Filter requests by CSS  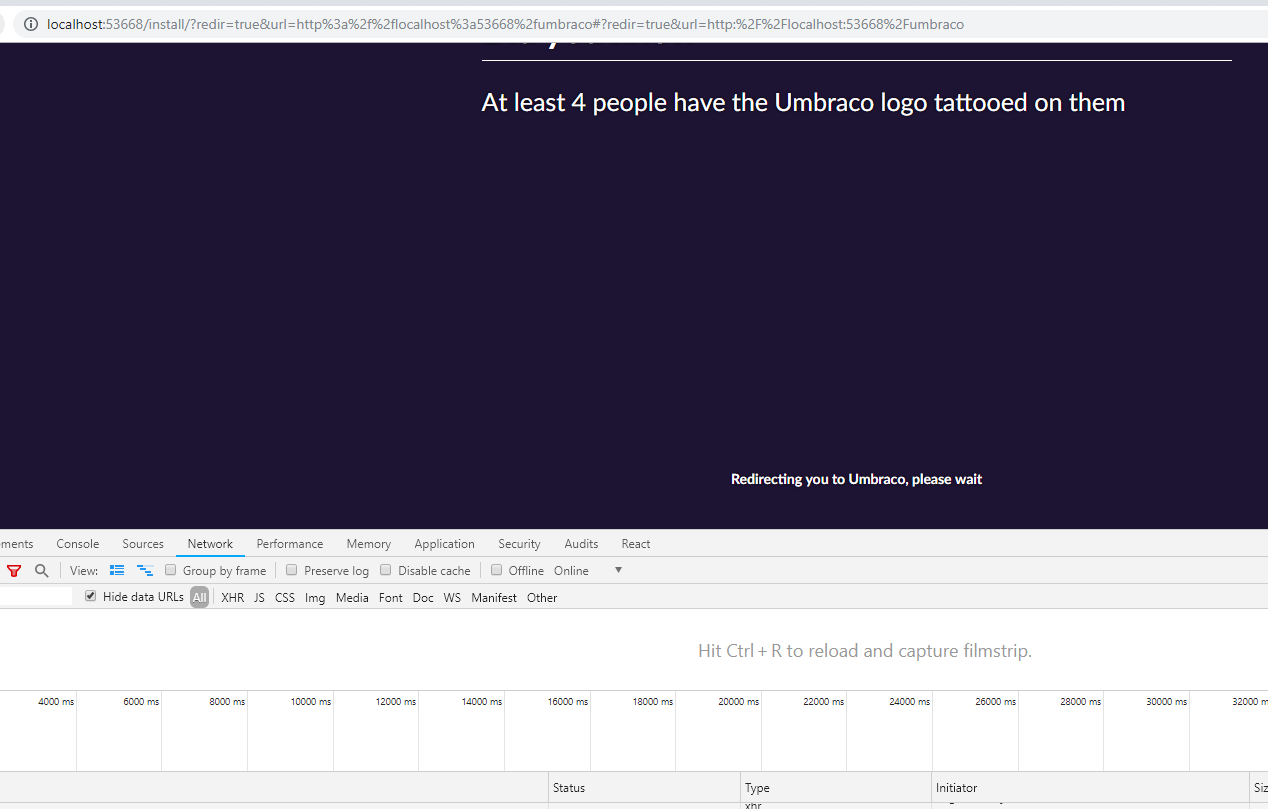tap(285, 598)
